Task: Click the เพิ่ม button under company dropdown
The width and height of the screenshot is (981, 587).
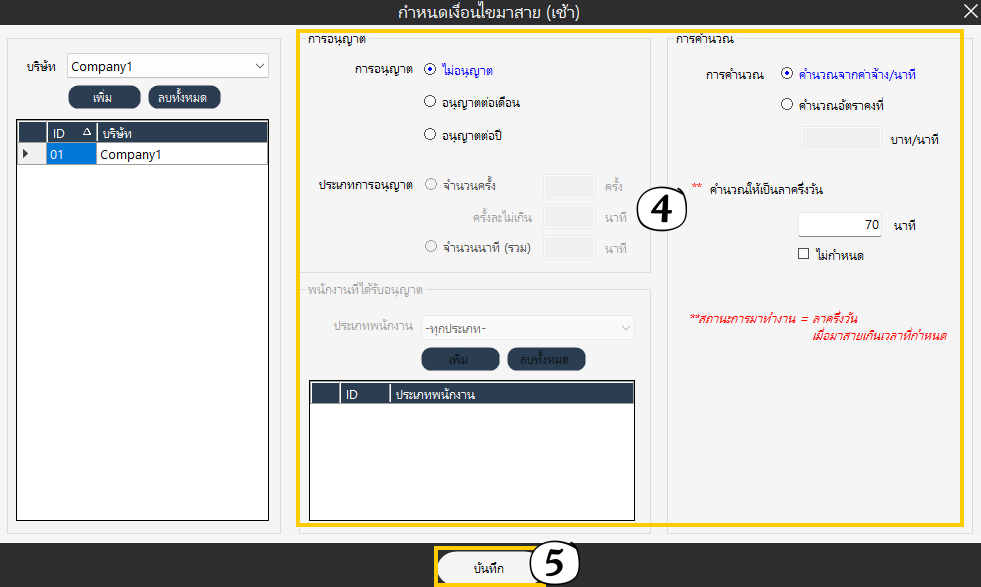Action: [104, 97]
